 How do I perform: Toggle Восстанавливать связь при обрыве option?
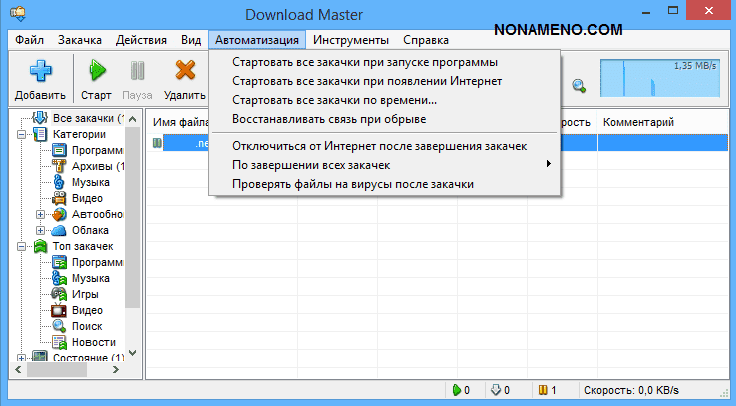[x=329, y=119]
